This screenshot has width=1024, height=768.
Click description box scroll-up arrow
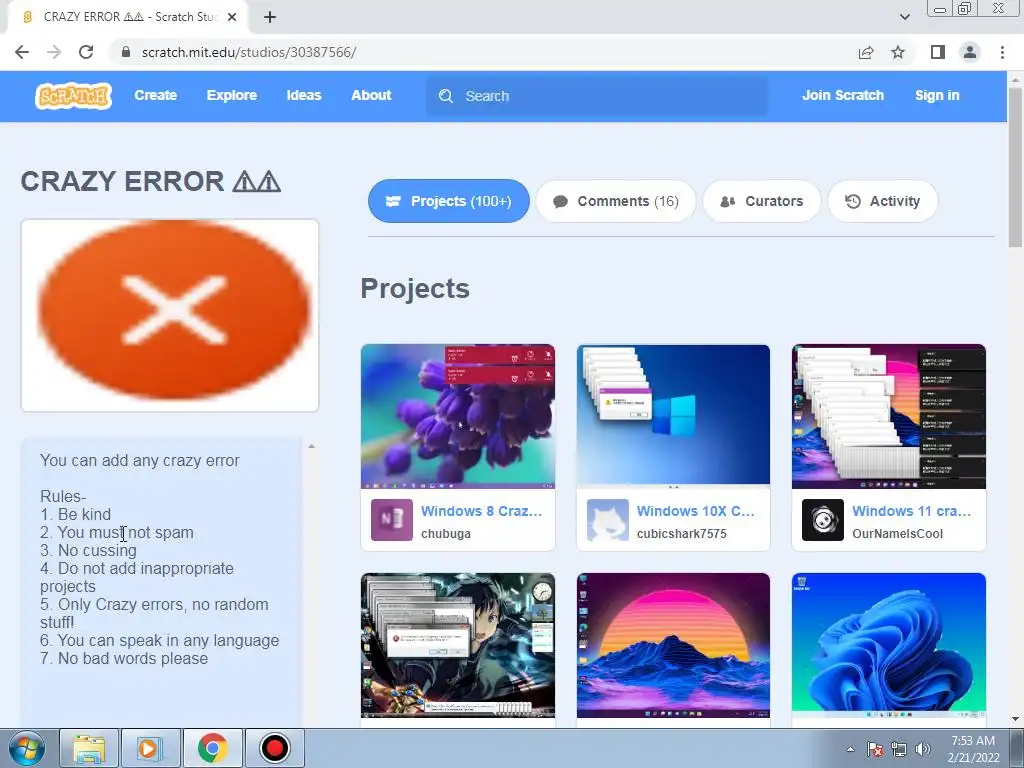point(312,447)
